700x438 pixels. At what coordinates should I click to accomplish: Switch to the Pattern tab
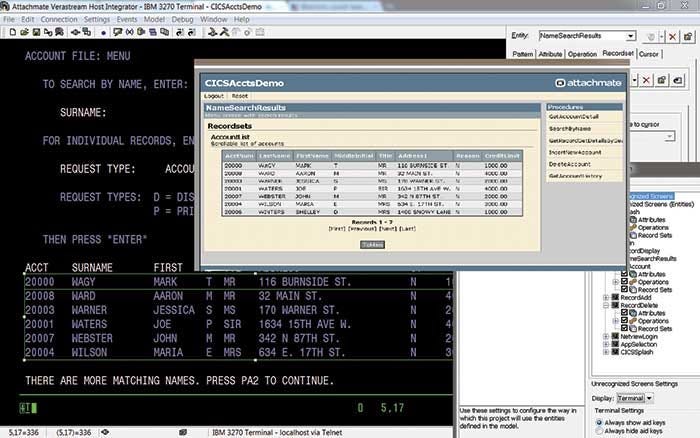click(x=522, y=54)
